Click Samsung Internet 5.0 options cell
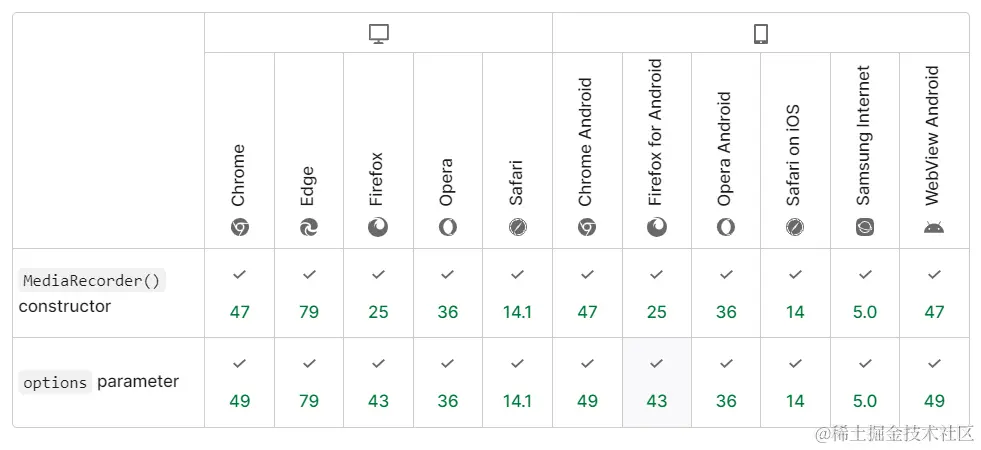Screen dimensions: 981x450 pos(865,383)
